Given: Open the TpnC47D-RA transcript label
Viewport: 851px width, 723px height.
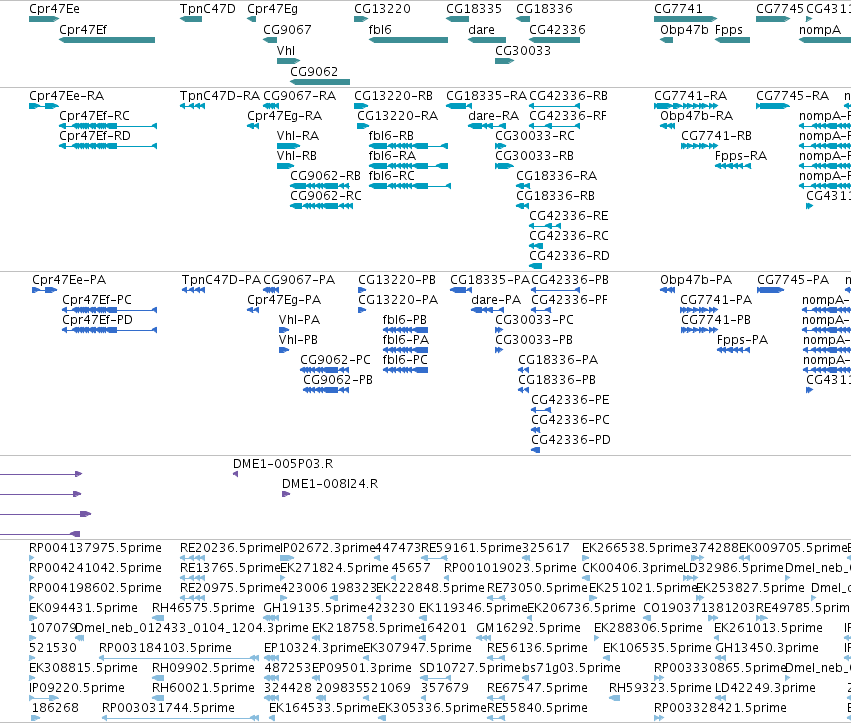Looking at the screenshot, I should point(220,96).
